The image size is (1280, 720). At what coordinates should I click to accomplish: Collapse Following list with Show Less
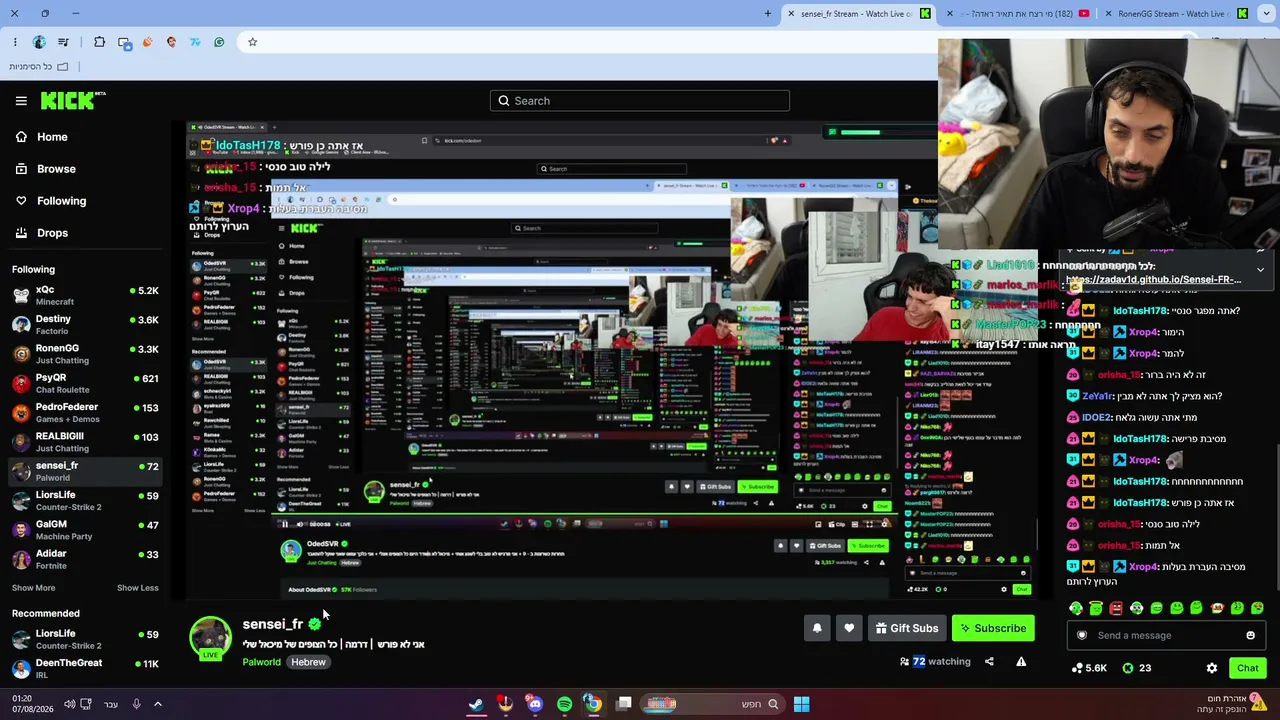pyautogui.click(x=137, y=588)
